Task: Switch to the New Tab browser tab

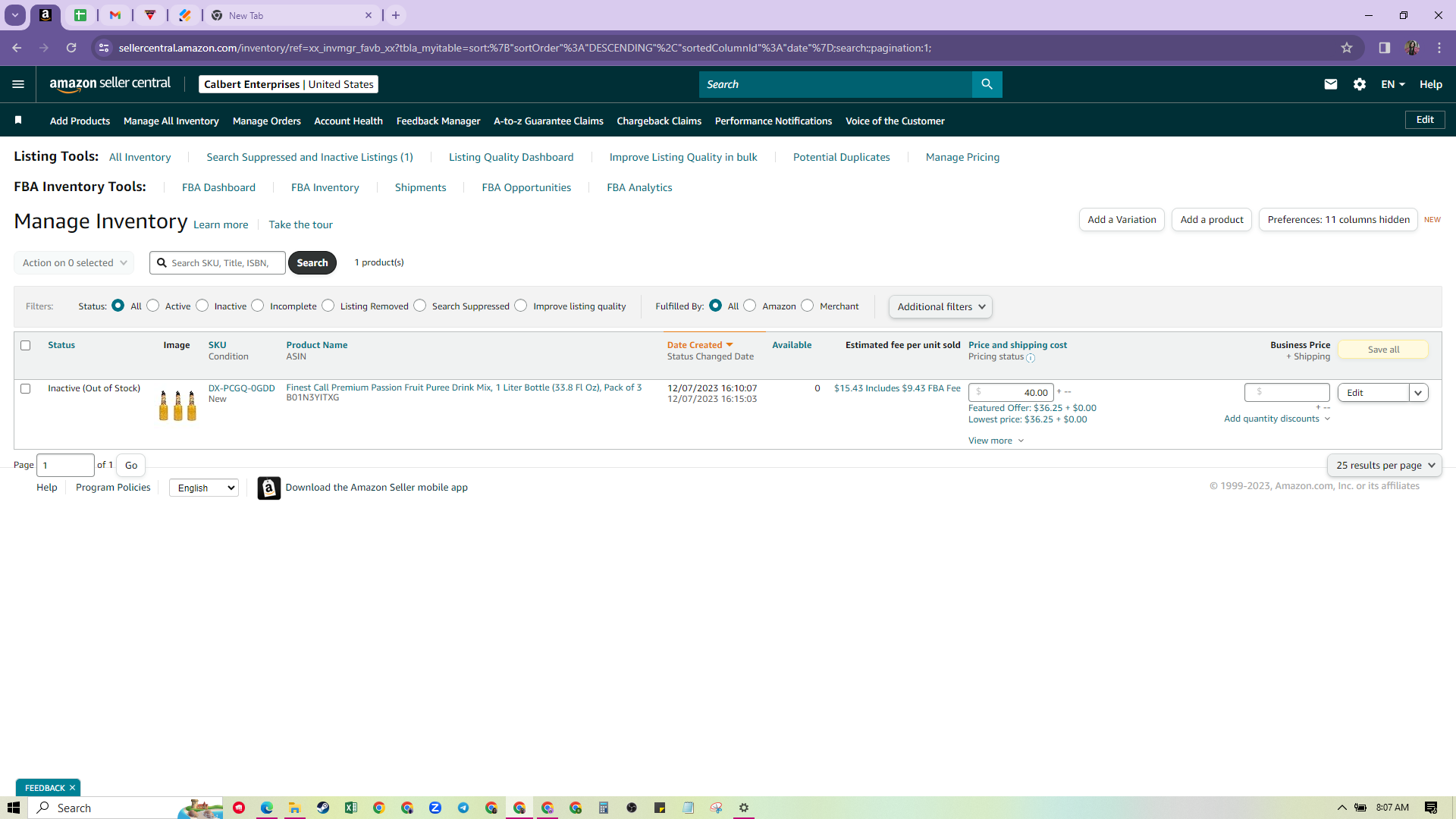Action: click(292, 15)
